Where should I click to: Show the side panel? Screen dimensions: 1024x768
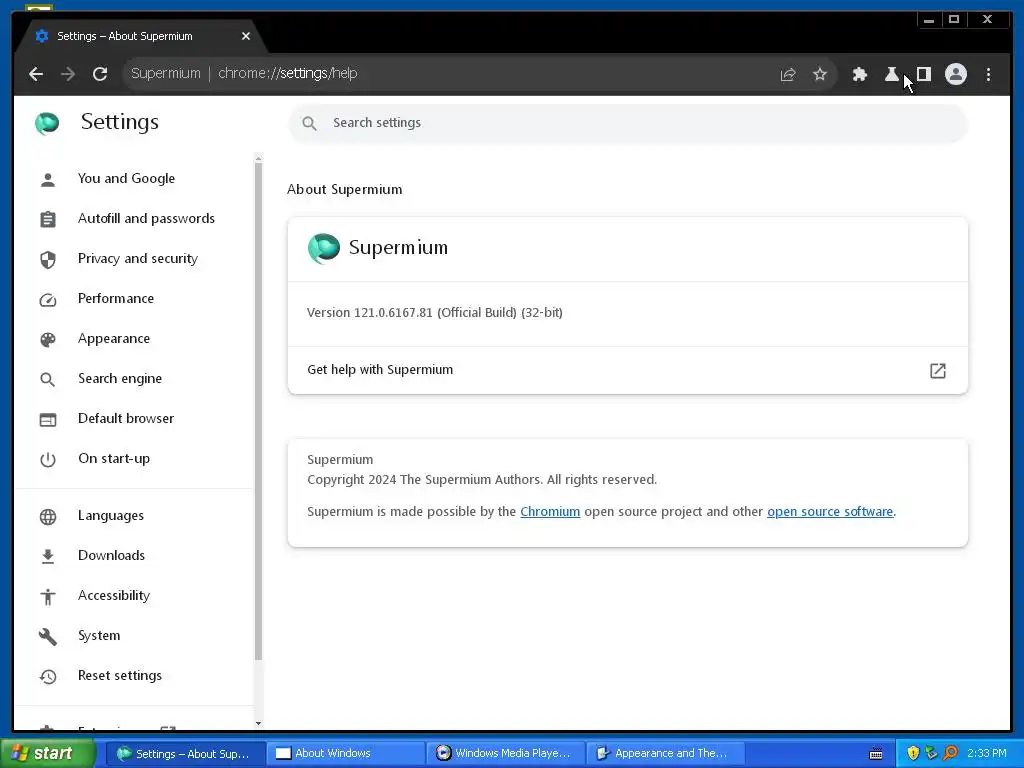[x=923, y=74]
